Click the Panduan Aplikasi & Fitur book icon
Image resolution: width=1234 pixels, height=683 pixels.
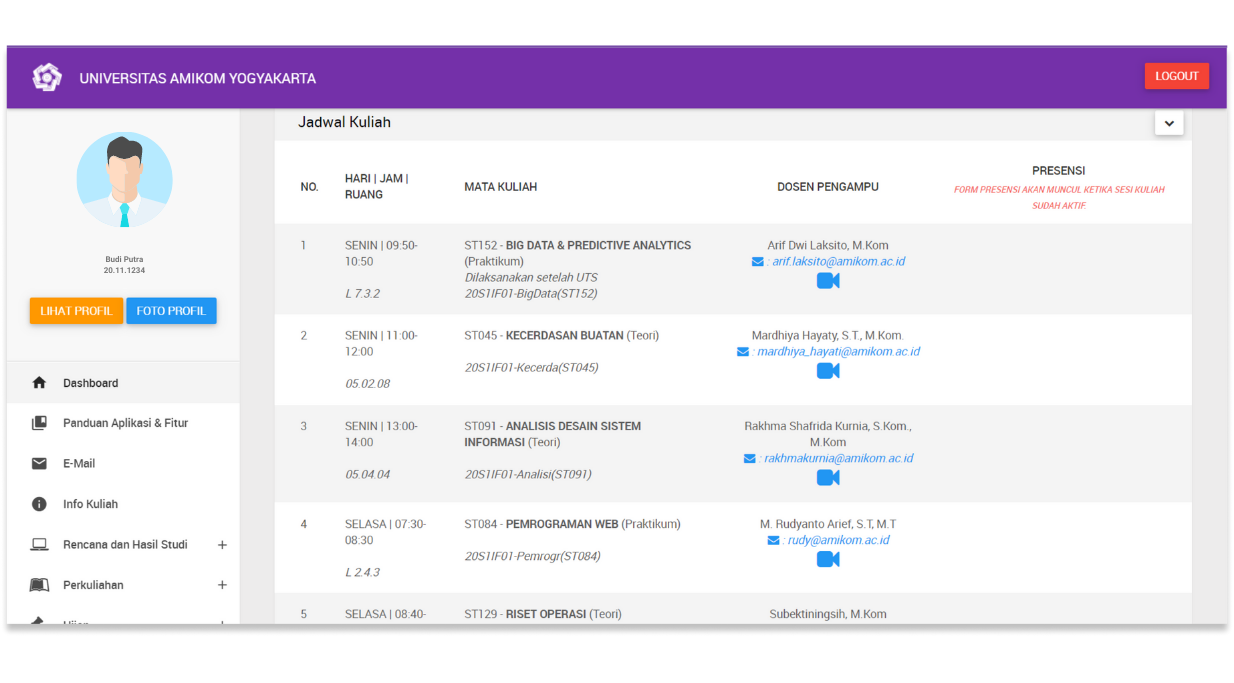click(39, 423)
